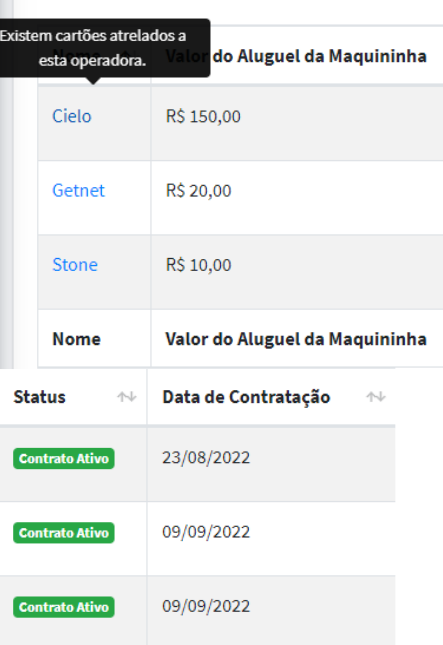
Task: Sort by Data de Contratação arrows icon
Action: pos(376,397)
